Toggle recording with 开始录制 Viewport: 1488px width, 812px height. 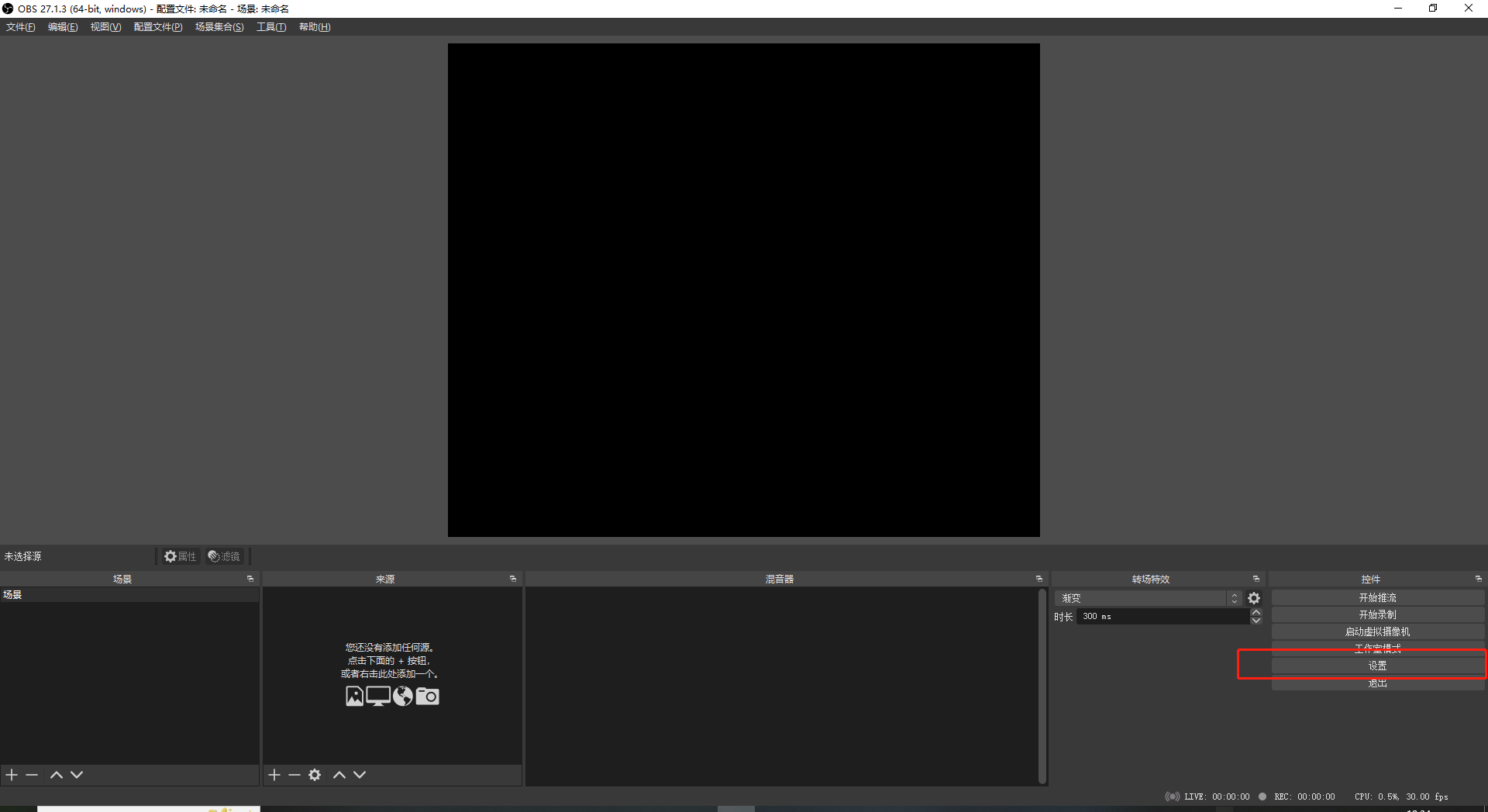tap(1377, 614)
